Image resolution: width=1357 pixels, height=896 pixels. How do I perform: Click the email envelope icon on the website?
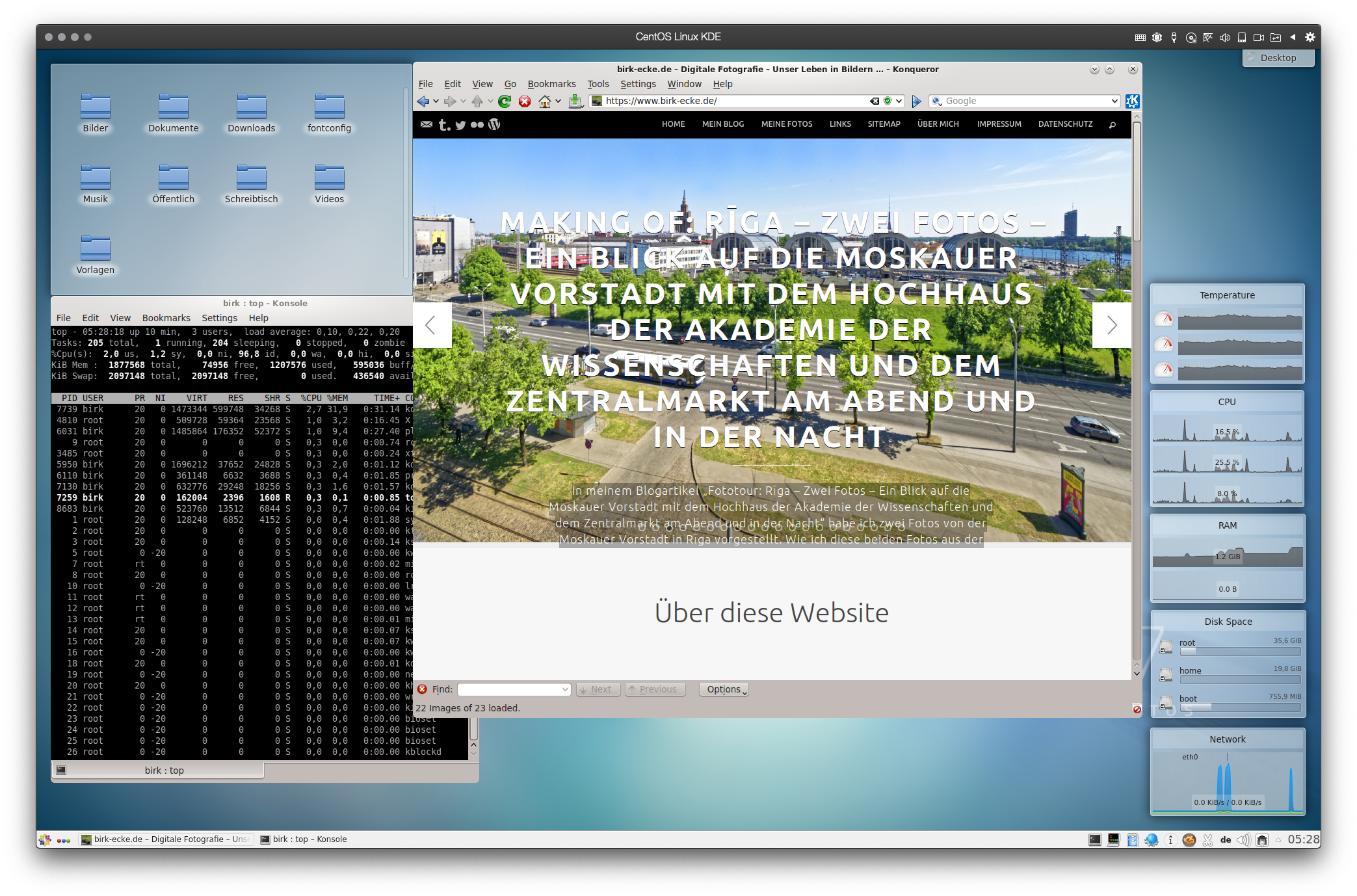427,124
